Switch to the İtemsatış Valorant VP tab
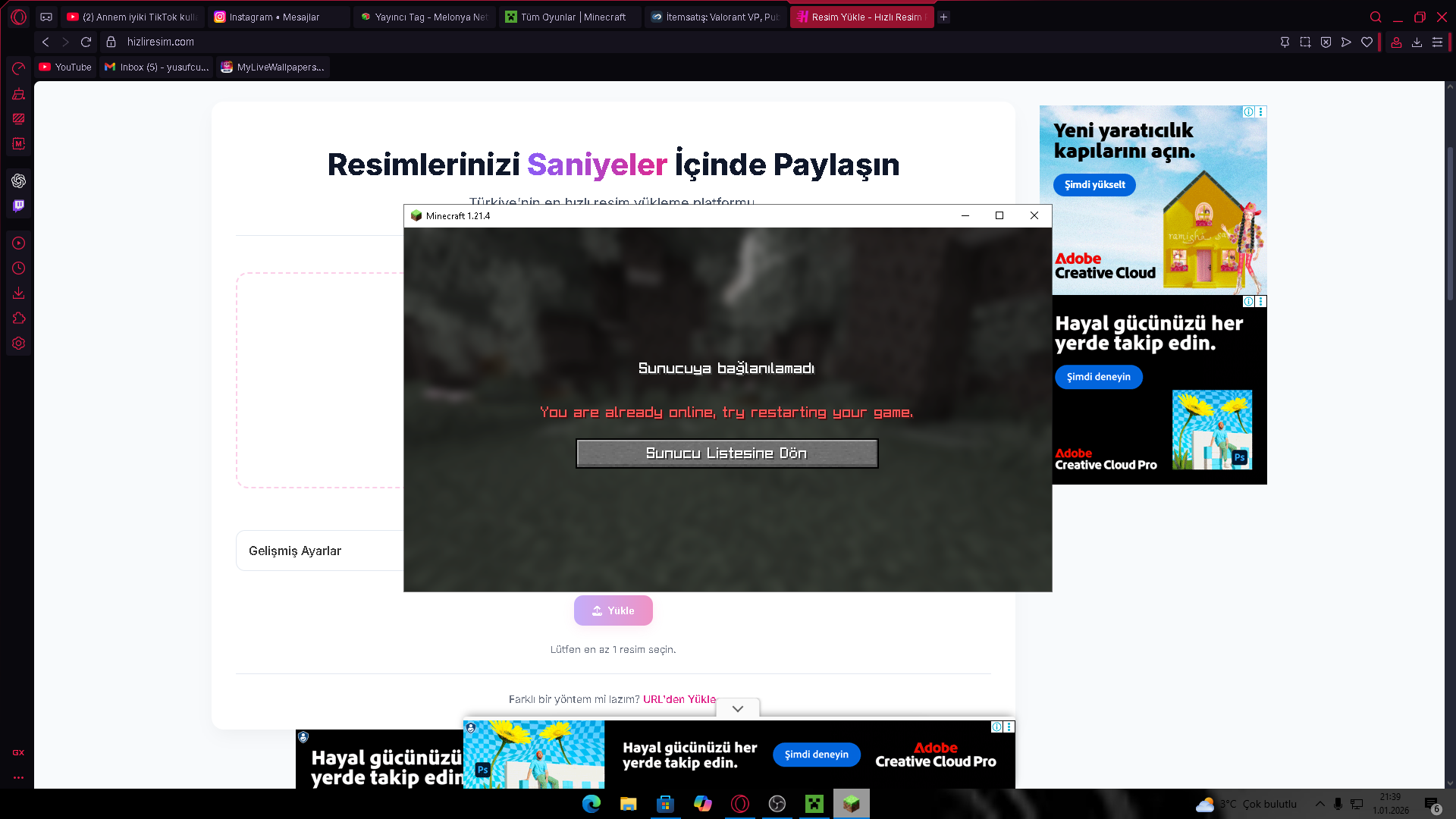 (x=716, y=17)
